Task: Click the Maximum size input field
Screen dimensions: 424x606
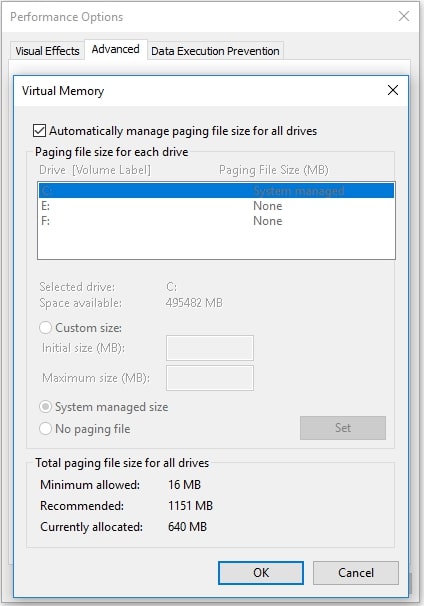Action: click(x=210, y=378)
